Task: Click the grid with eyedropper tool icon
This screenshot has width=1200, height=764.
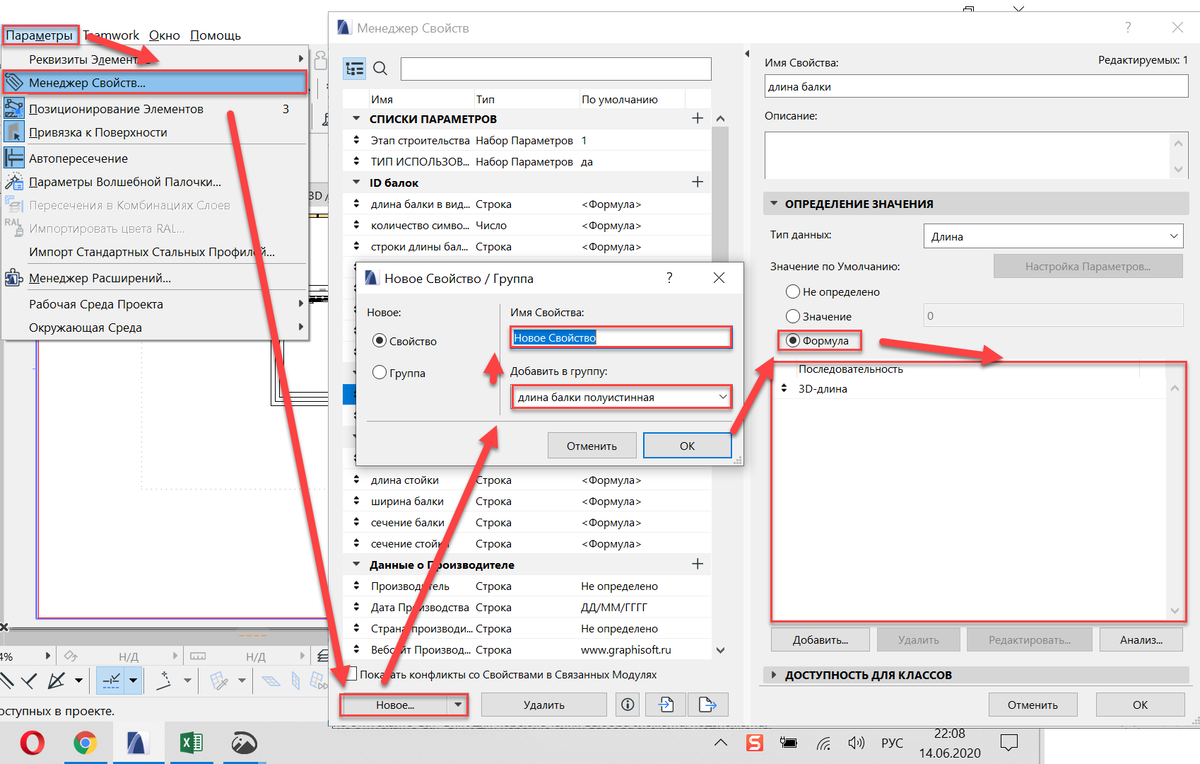Action: 220,681
